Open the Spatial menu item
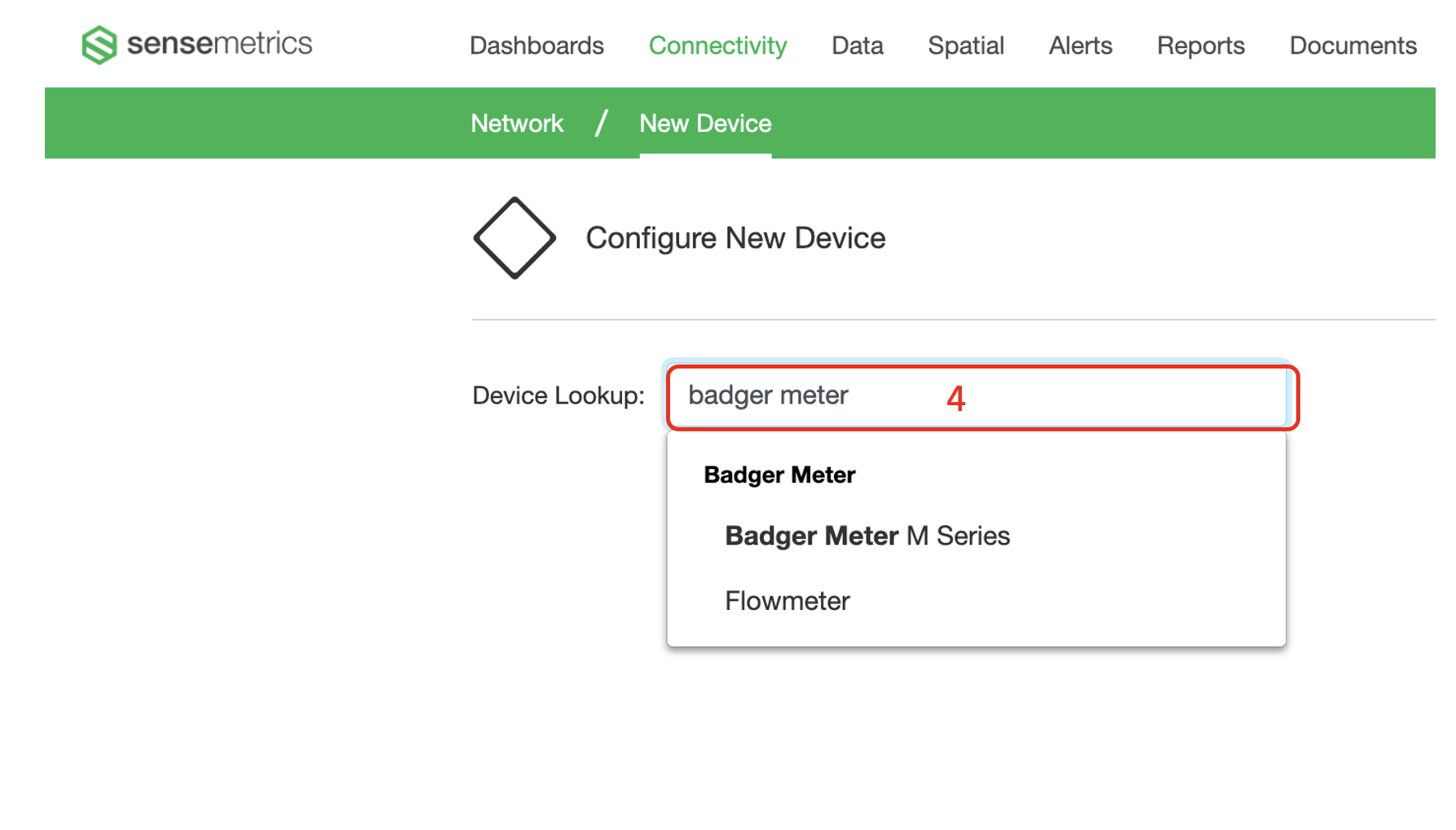Screen dimensions: 1456x830 tap(965, 46)
